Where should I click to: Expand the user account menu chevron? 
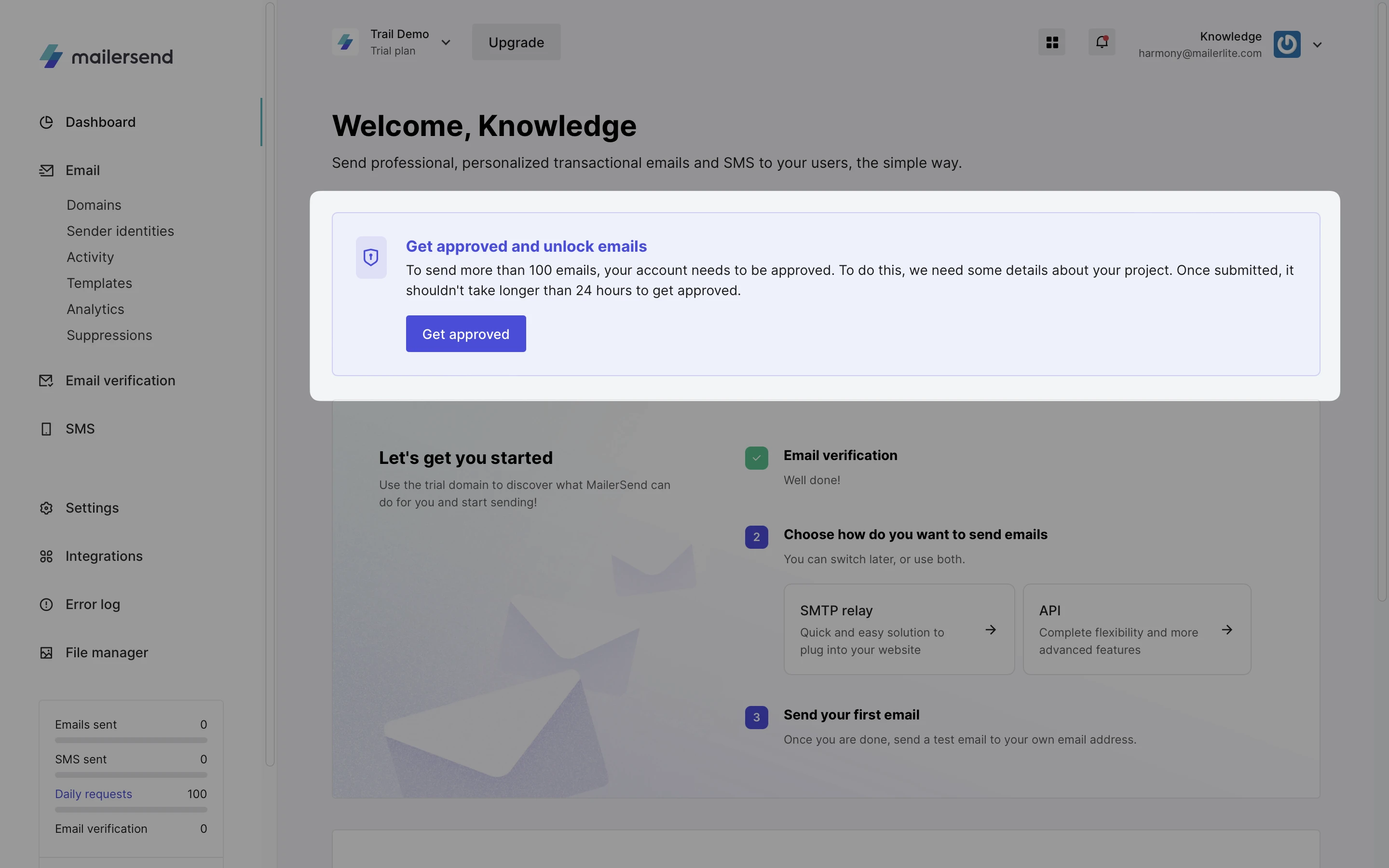[1317, 45]
